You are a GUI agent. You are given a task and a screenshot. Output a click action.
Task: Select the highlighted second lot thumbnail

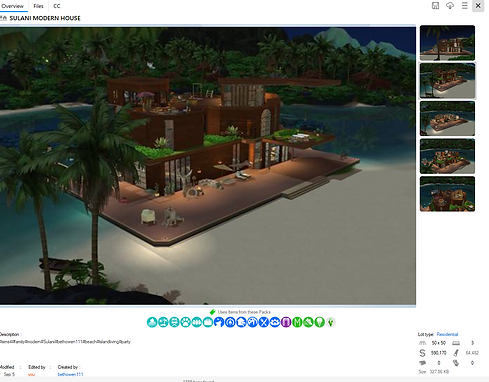point(447,81)
